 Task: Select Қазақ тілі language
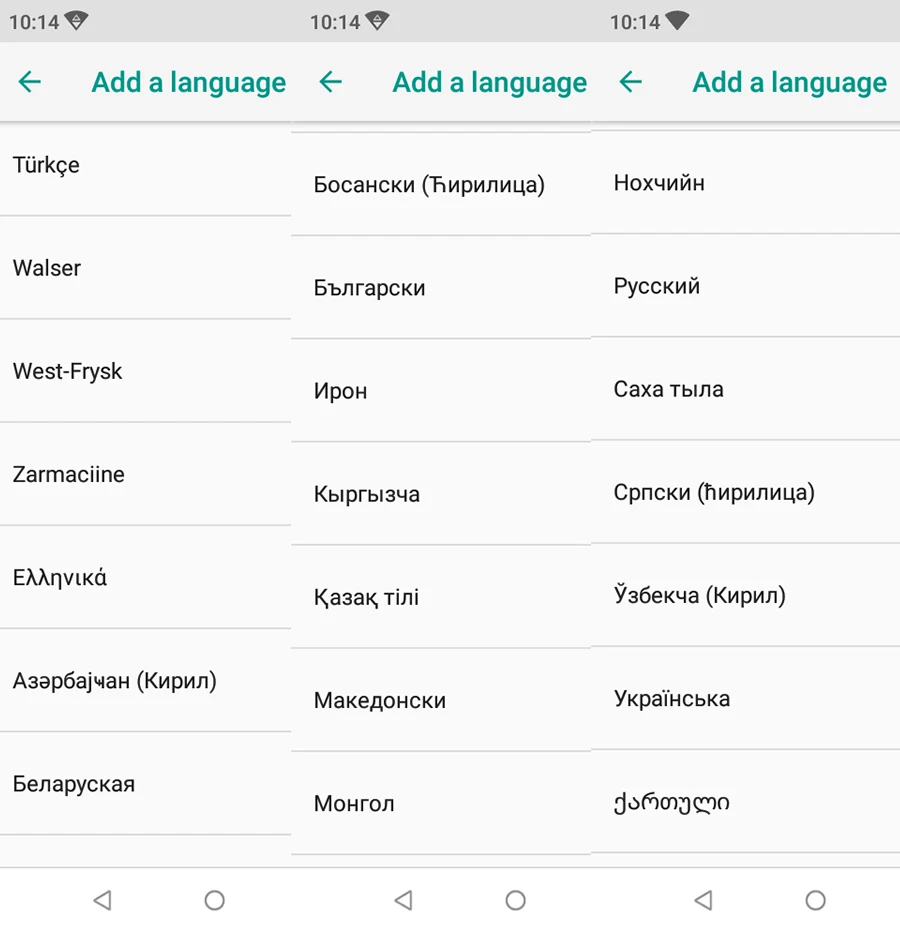pos(441,596)
